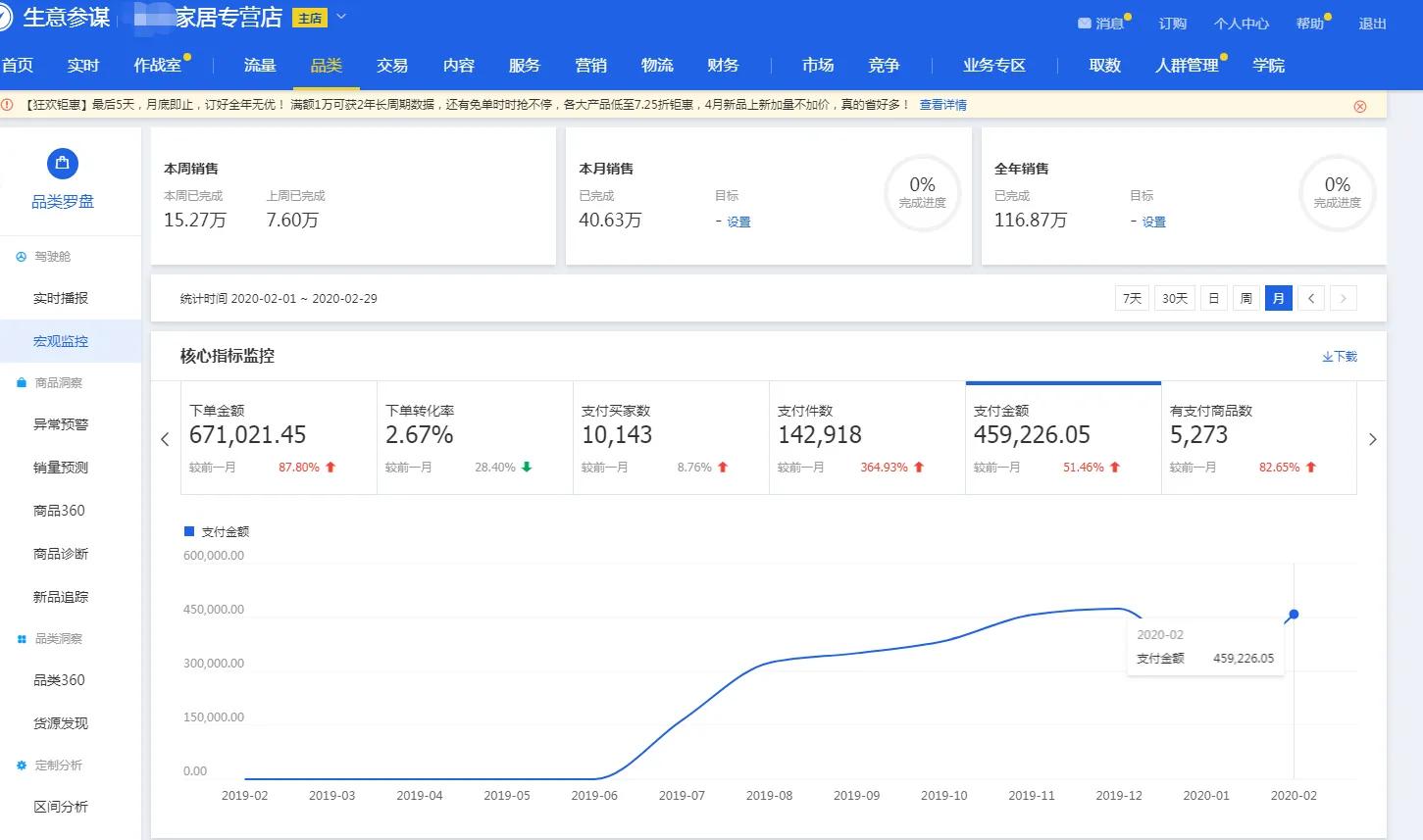Select the 7天 time range
This screenshot has height=840, width=1423.
point(1131,298)
